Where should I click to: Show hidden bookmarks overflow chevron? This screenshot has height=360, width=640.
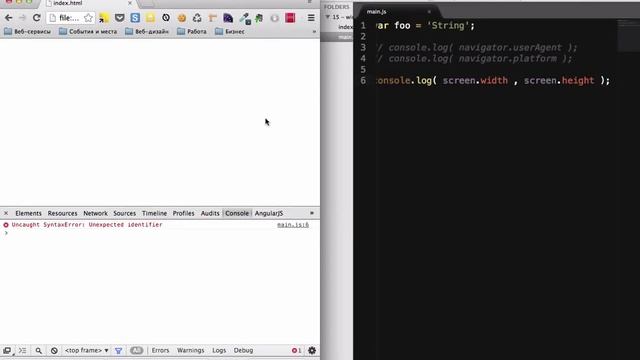(314, 31)
